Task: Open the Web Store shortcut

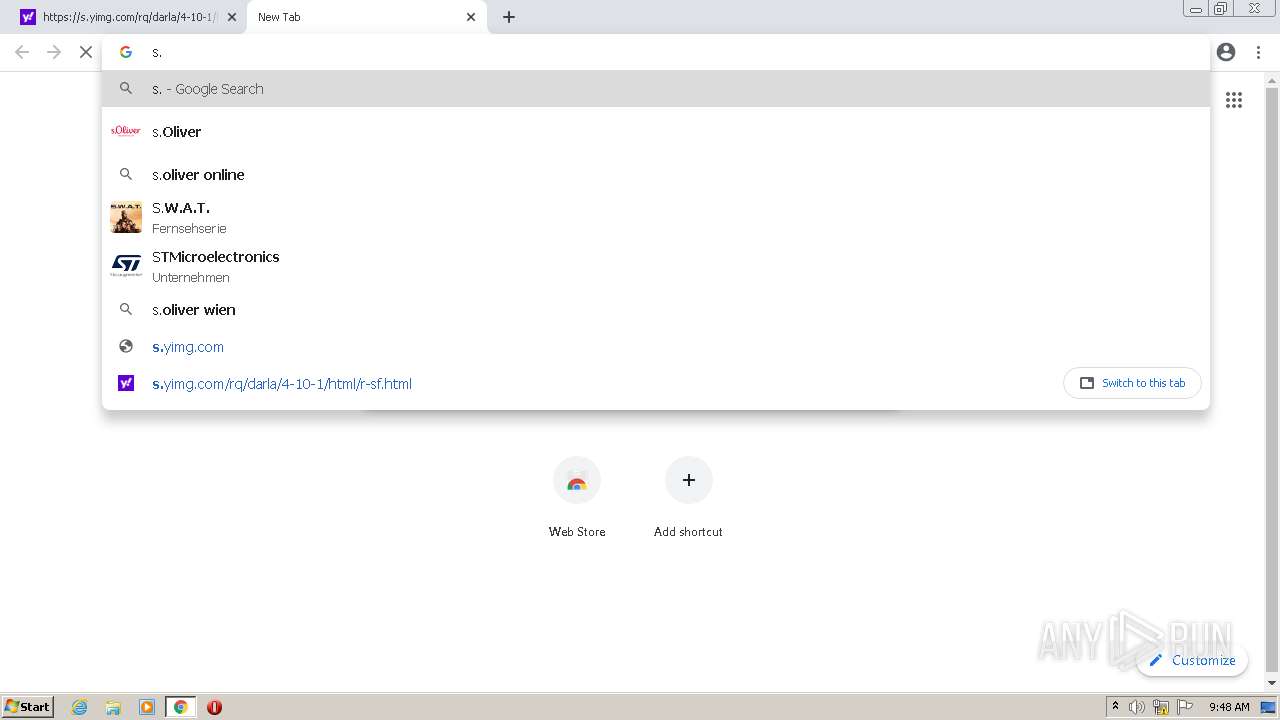Action: point(577,498)
